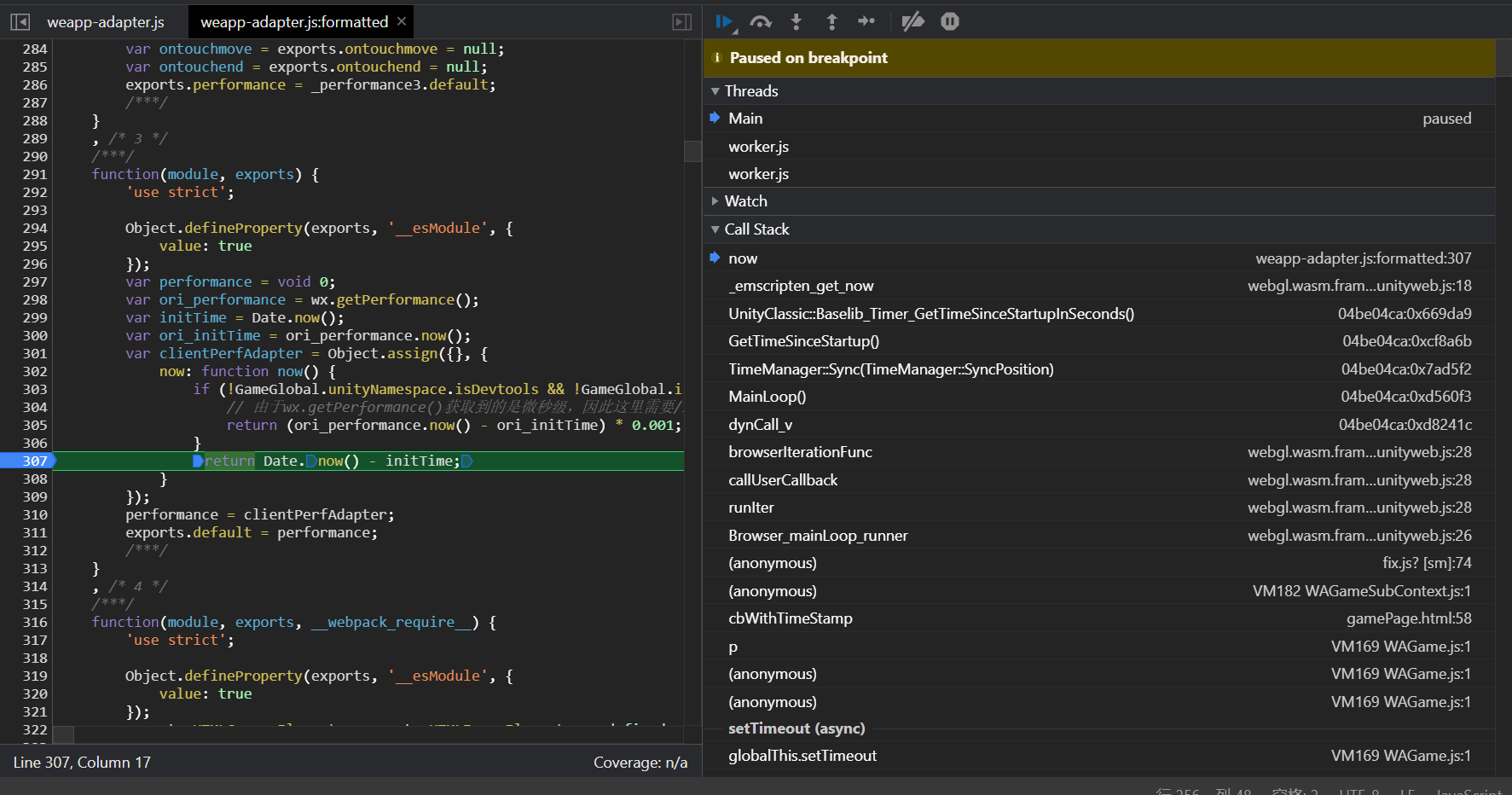This screenshot has width=1512, height=795.
Task: Expand the Watch section
Action: [x=715, y=201]
